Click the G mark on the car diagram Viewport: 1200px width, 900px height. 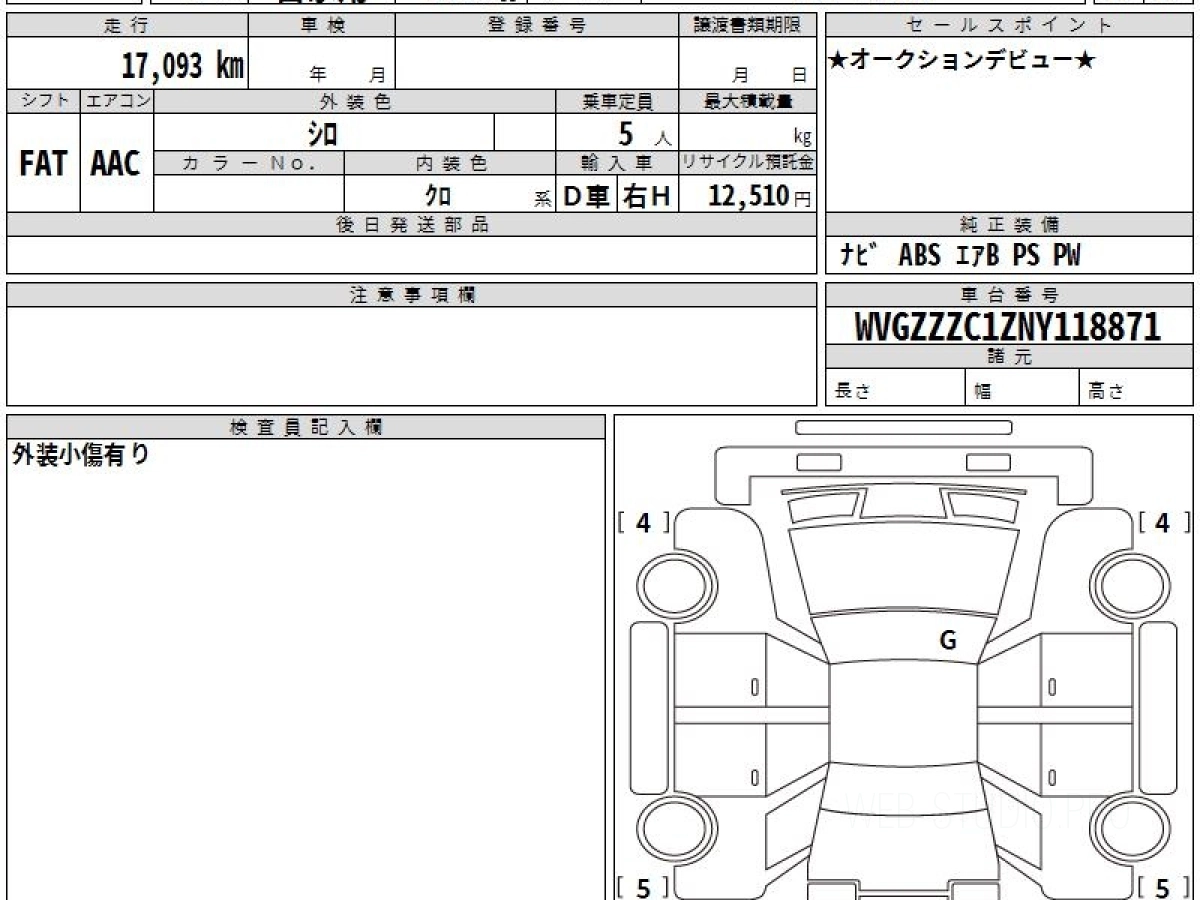[x=948, y=641]
